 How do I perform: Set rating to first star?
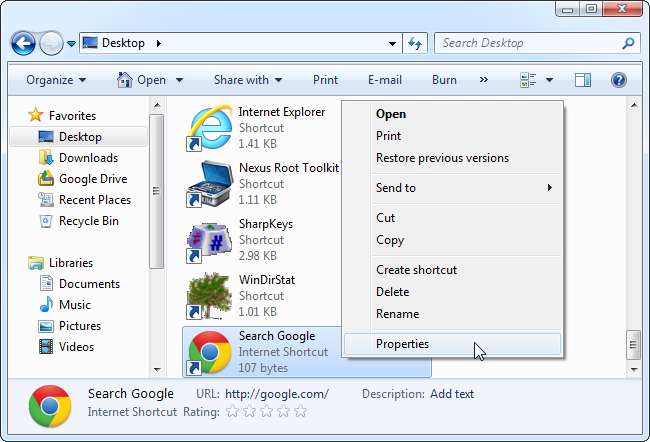[233, 412]
